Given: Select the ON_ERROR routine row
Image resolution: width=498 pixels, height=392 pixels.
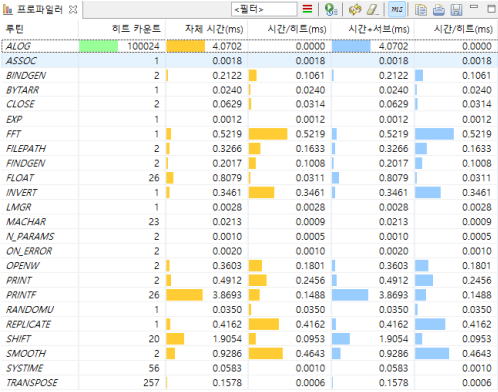Looking at the screenshot, I should coord(249,251).
